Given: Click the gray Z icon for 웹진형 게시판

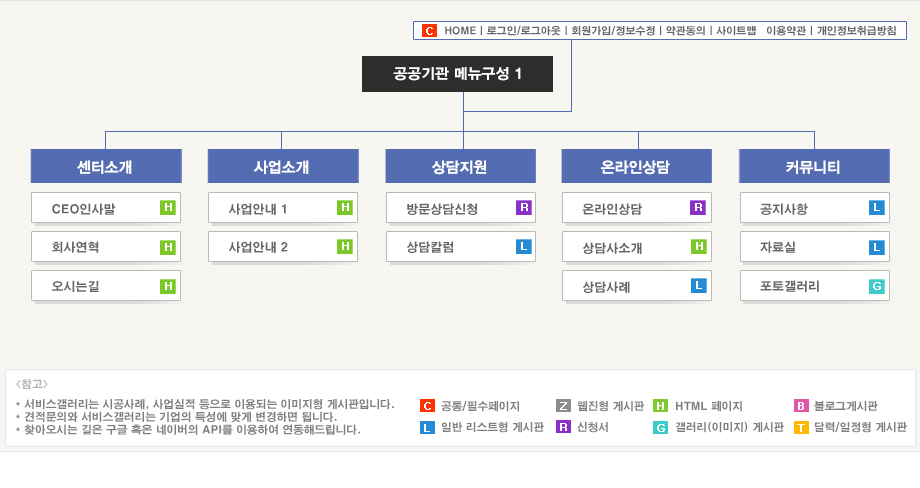Looking at the screenshot, I should coord(563,406).
